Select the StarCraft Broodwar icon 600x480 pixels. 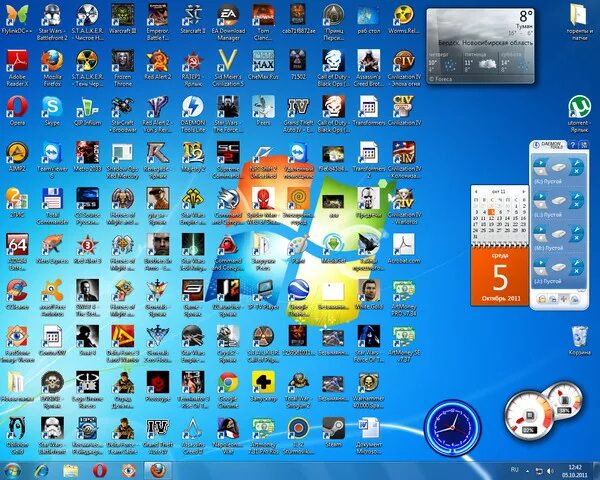tap(122, 114)
